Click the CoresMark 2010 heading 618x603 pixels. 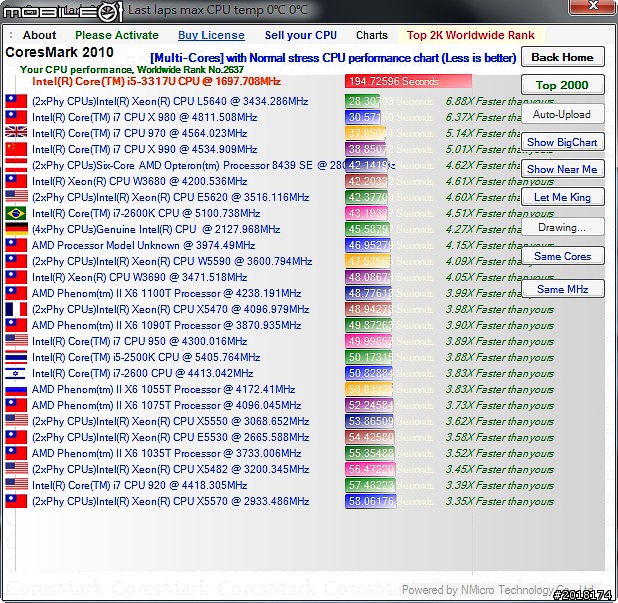[x=60, y=52]
